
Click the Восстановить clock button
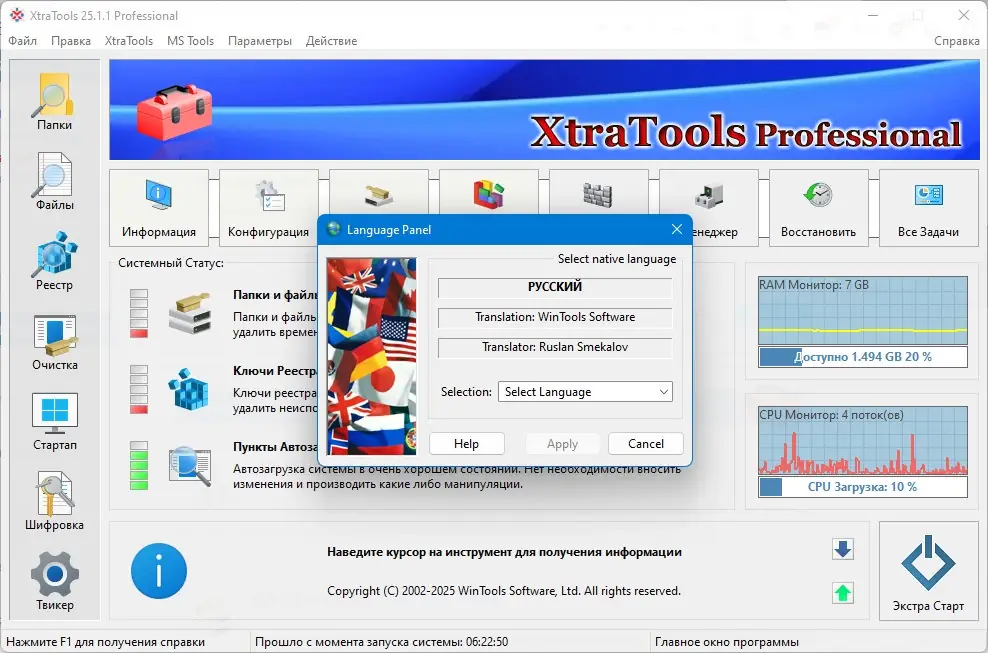(818, 207)
